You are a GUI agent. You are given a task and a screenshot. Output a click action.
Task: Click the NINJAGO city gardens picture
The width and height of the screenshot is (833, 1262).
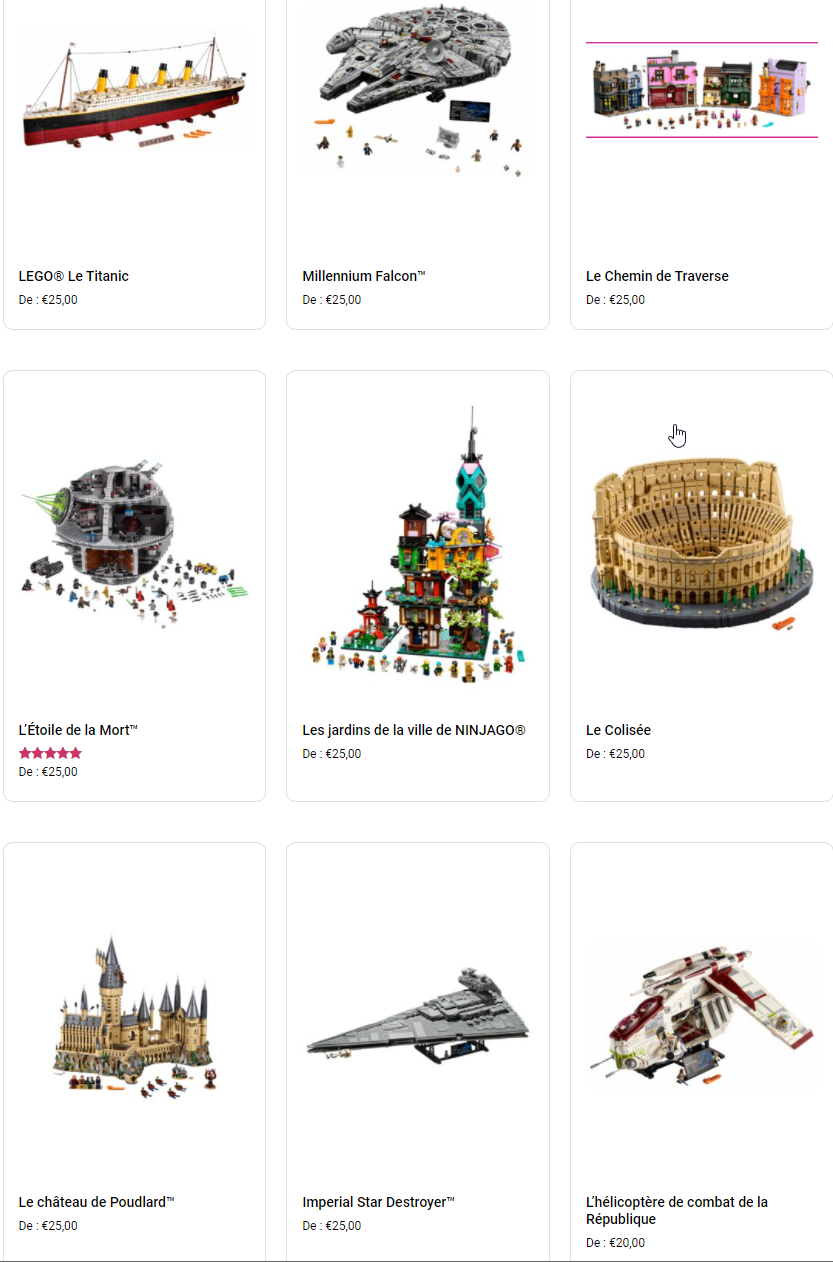click(418, 546)
